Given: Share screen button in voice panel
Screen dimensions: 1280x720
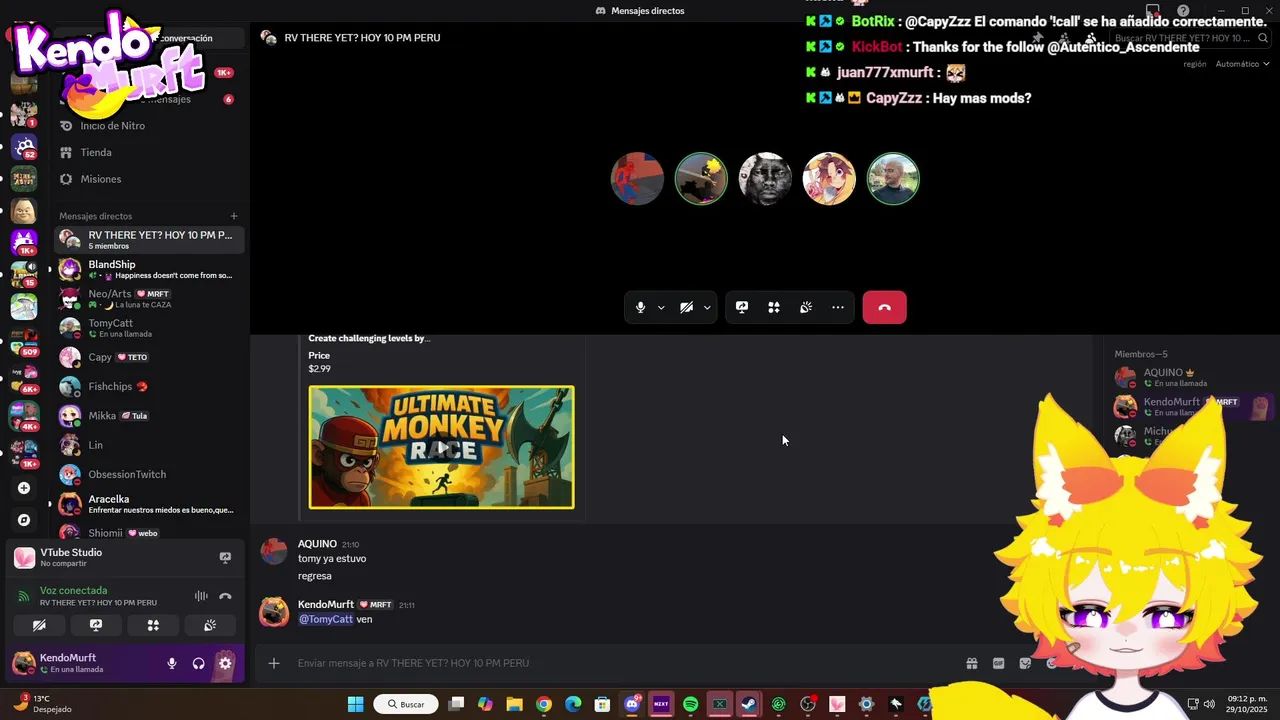Looking at the screenshot, I should click(x=96, y=625).
